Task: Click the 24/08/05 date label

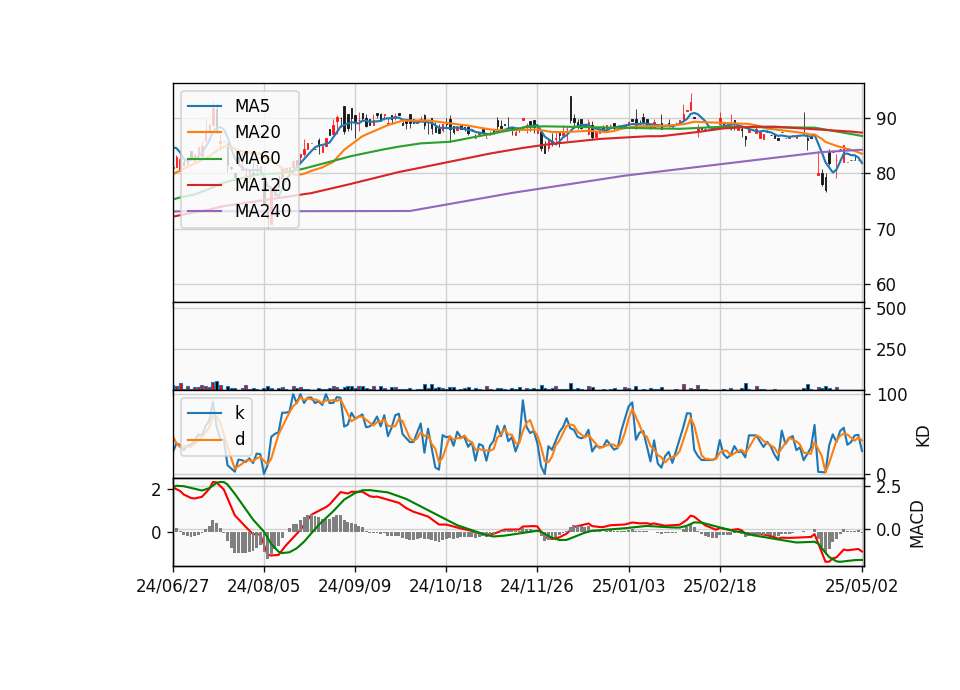Action: 264,586
